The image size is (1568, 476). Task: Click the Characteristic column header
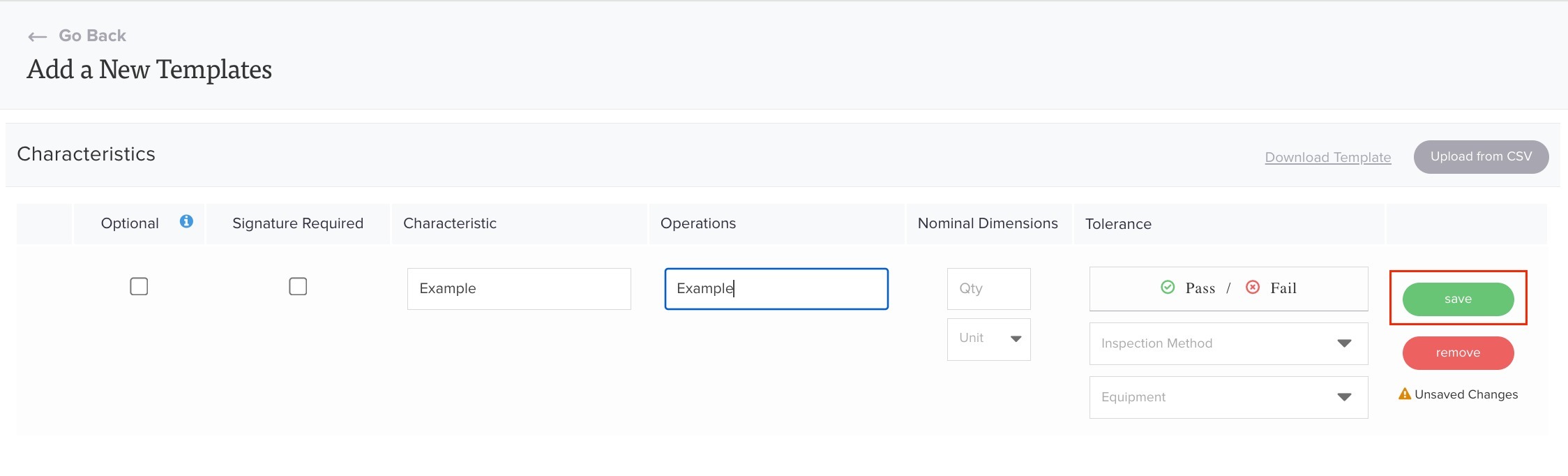tap(450, 223)
